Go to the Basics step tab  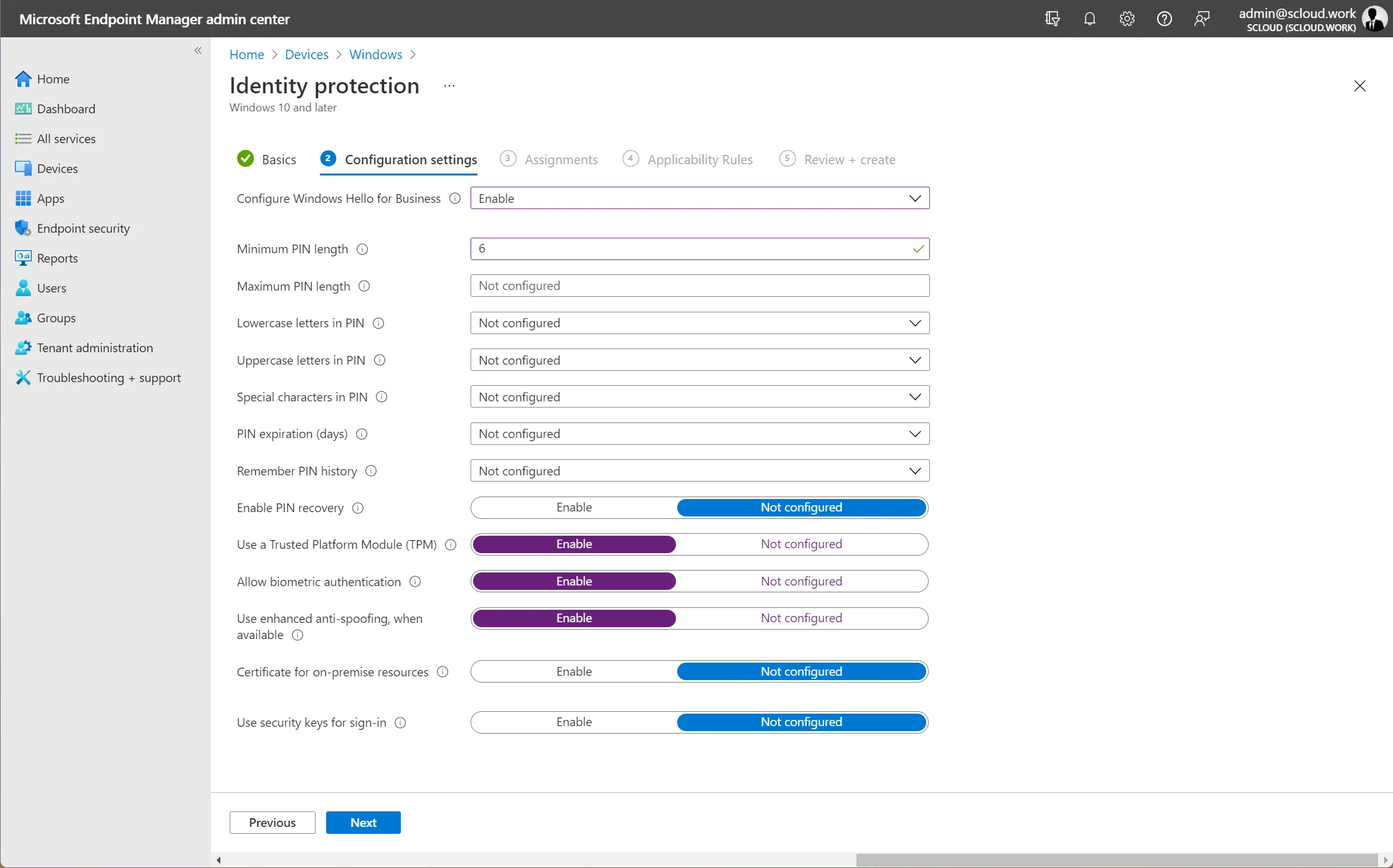[266, 159]
